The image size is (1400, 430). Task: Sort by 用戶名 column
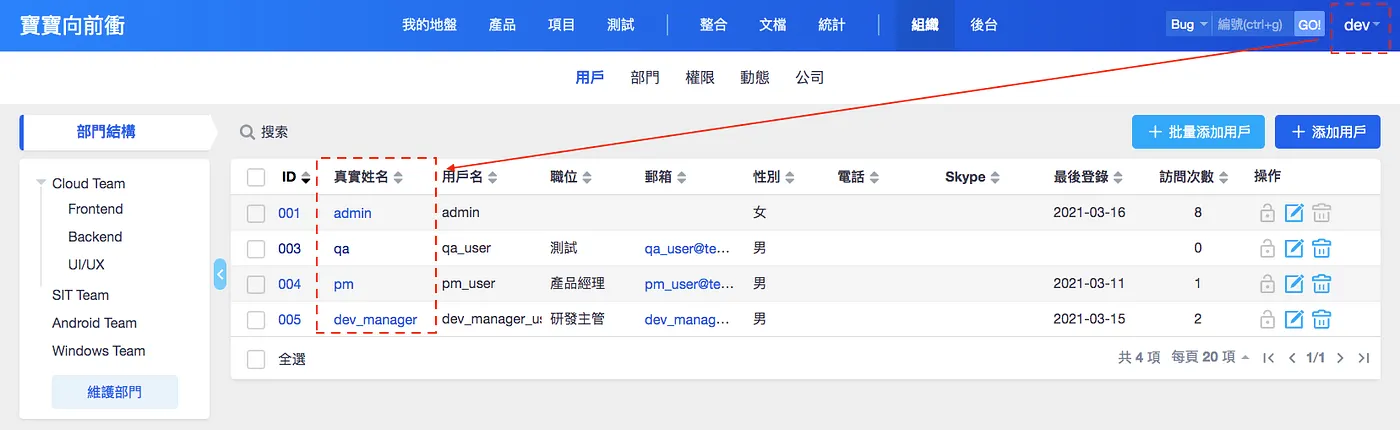pyautogui.click(x=470, y=177)
